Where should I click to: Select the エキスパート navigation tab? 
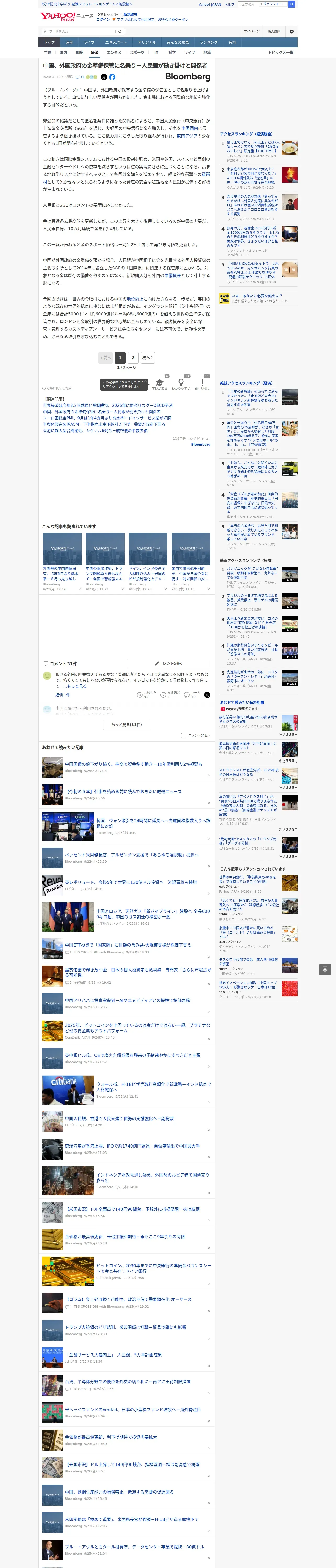[116, 43]
